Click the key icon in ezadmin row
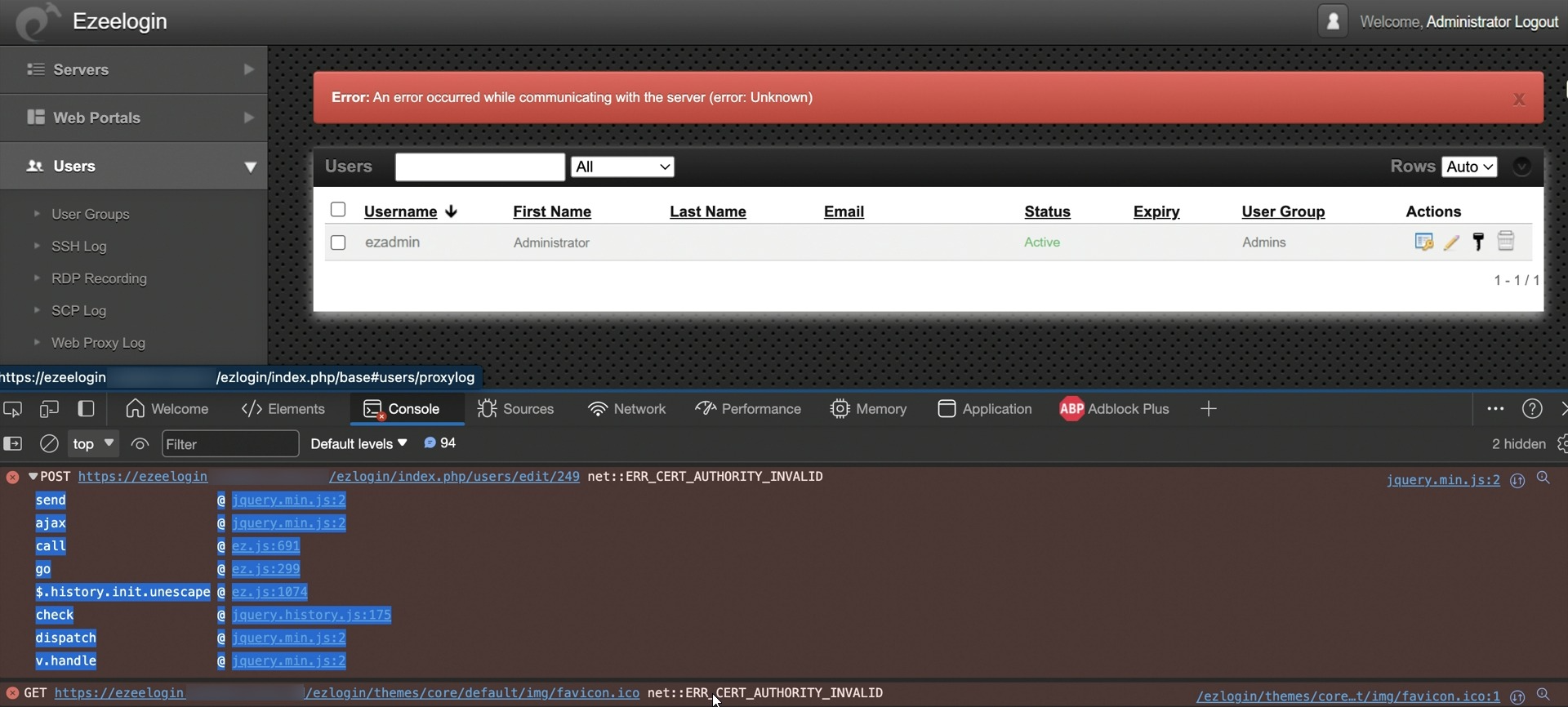The height and width of the screenshot is (707, 1568). [x=1478, y=242]
